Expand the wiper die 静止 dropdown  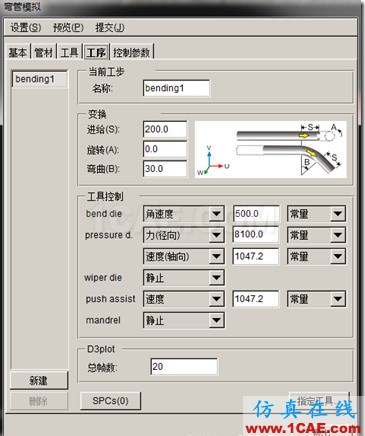(184, 278)
